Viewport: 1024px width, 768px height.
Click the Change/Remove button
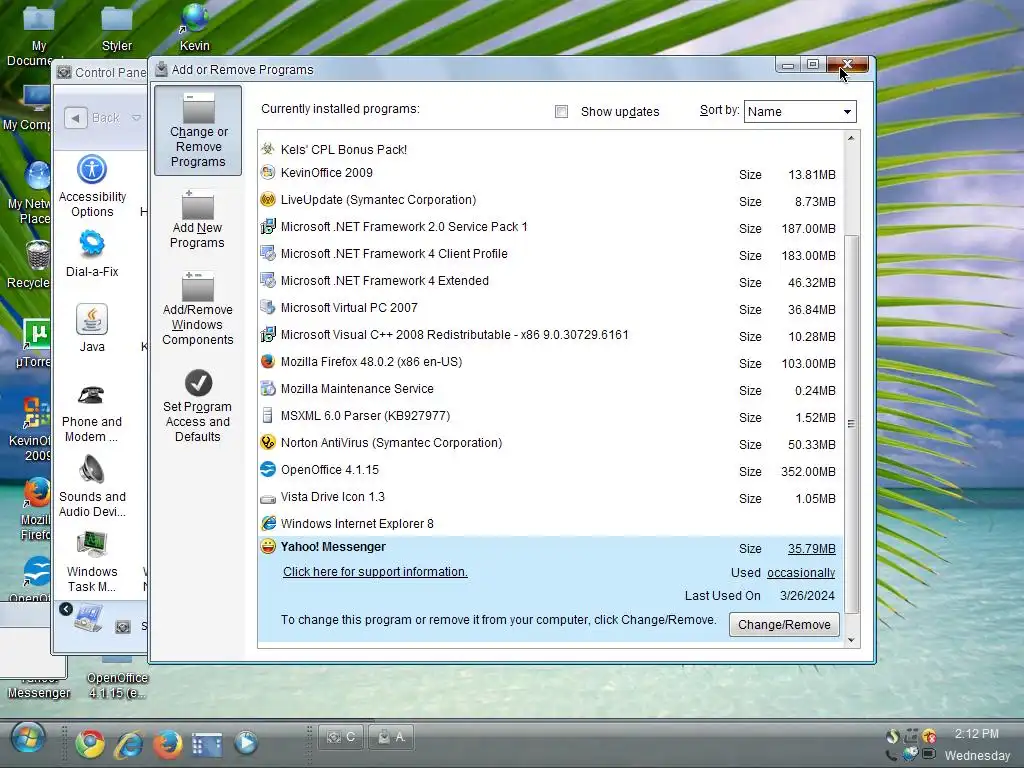coord(784,625)
